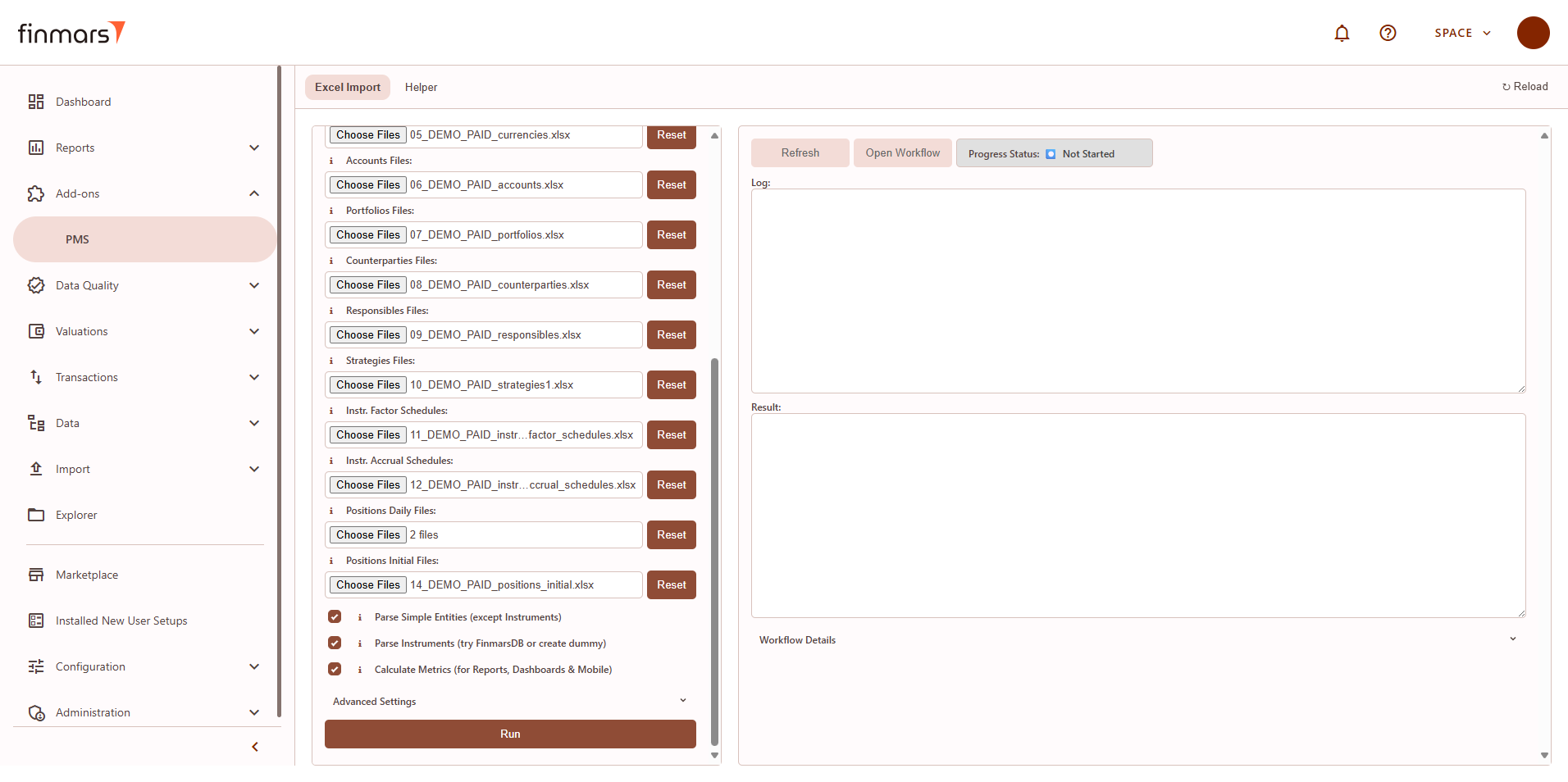1568x782 pixels.
Task: Open the help question mark icon
Action: click(x=1388, y=33)
